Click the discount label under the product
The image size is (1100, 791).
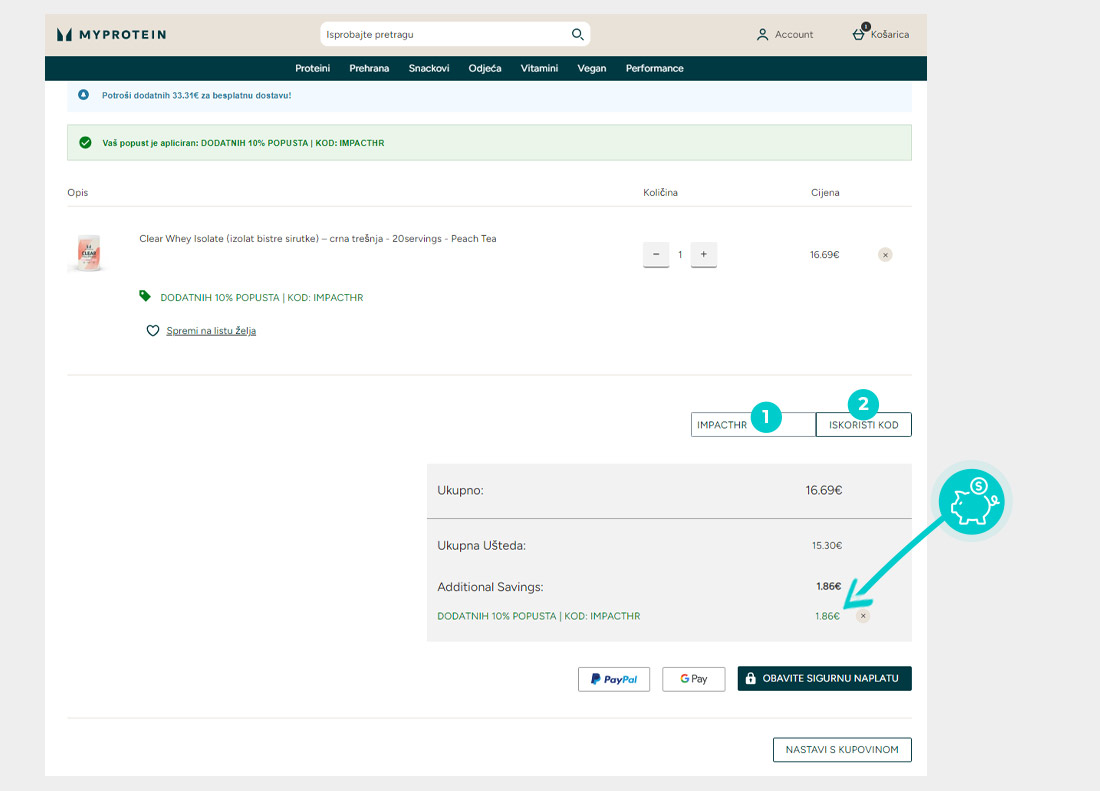(x=262, y=297)
